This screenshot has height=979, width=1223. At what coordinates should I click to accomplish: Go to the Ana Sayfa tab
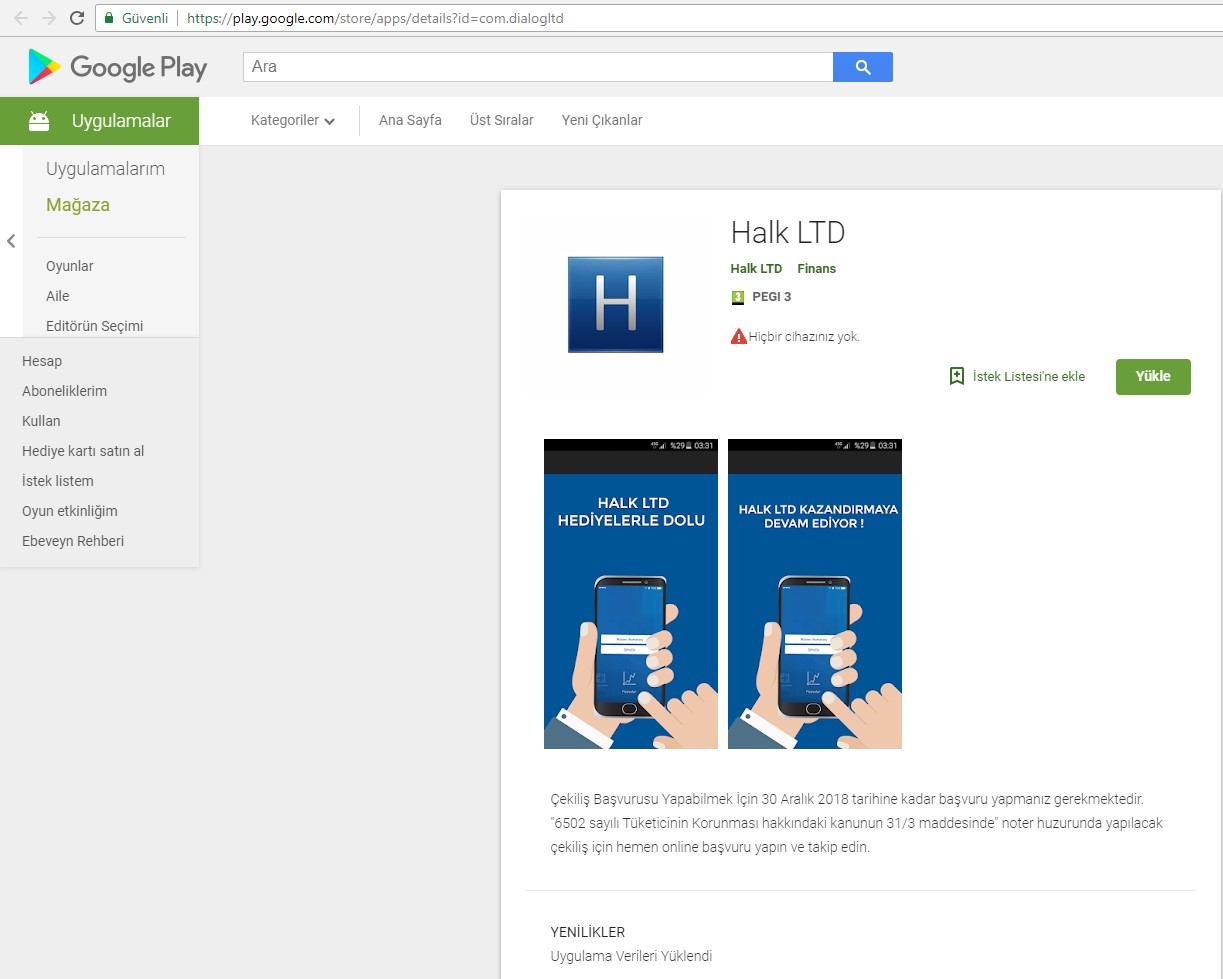pos(410,121)
